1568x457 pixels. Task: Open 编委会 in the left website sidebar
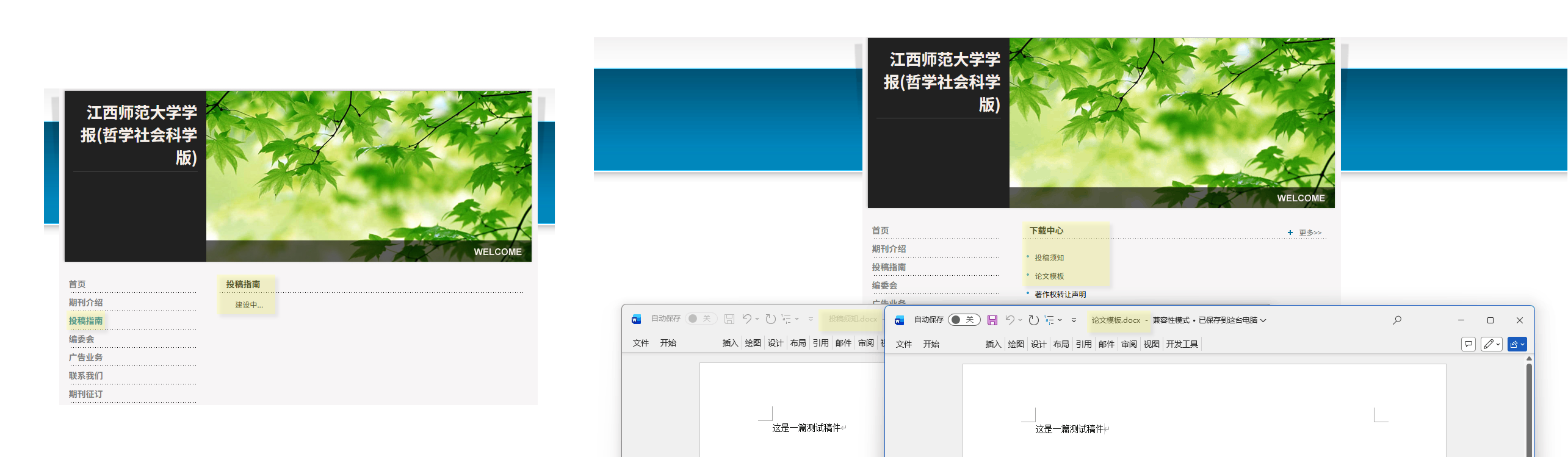[81, 339]
